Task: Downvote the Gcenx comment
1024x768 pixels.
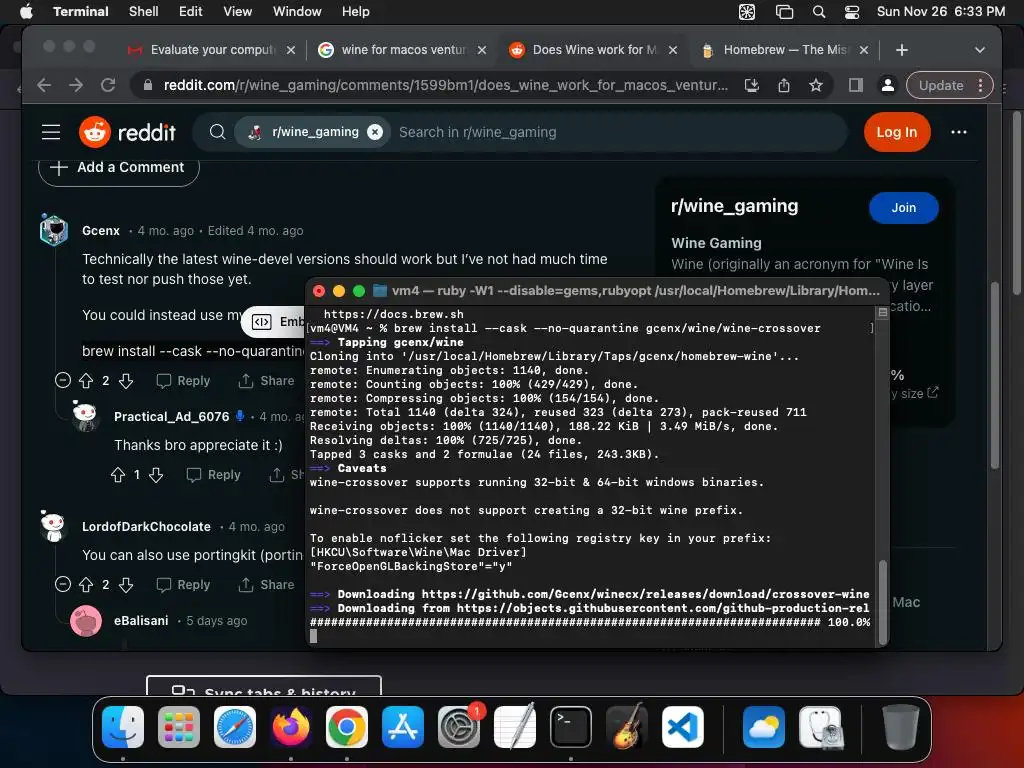Action: tap(126, 380)
